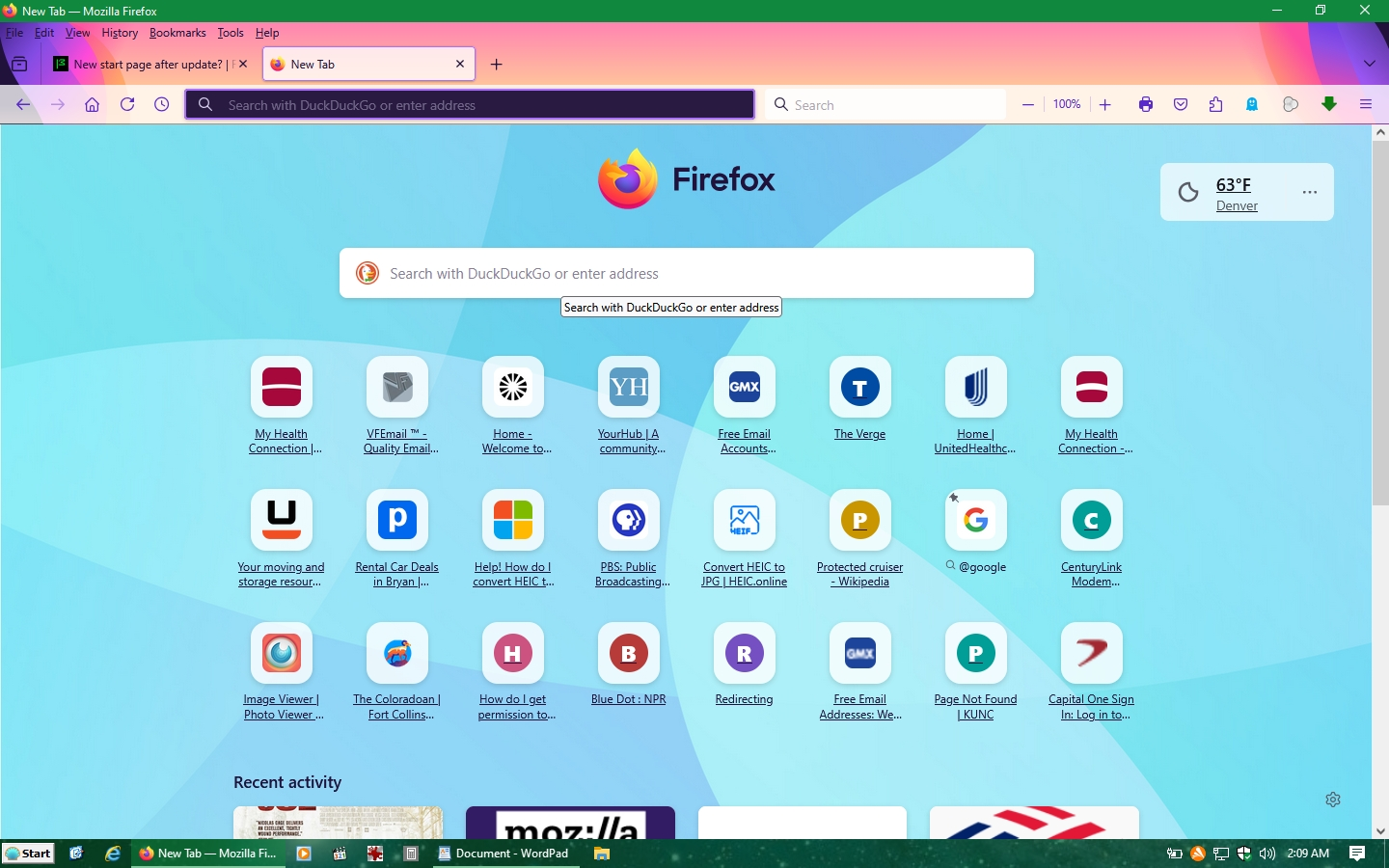1389x868 pixels.
Task: Open File Explorer from the taskbar
Action: tap(602, 854)
